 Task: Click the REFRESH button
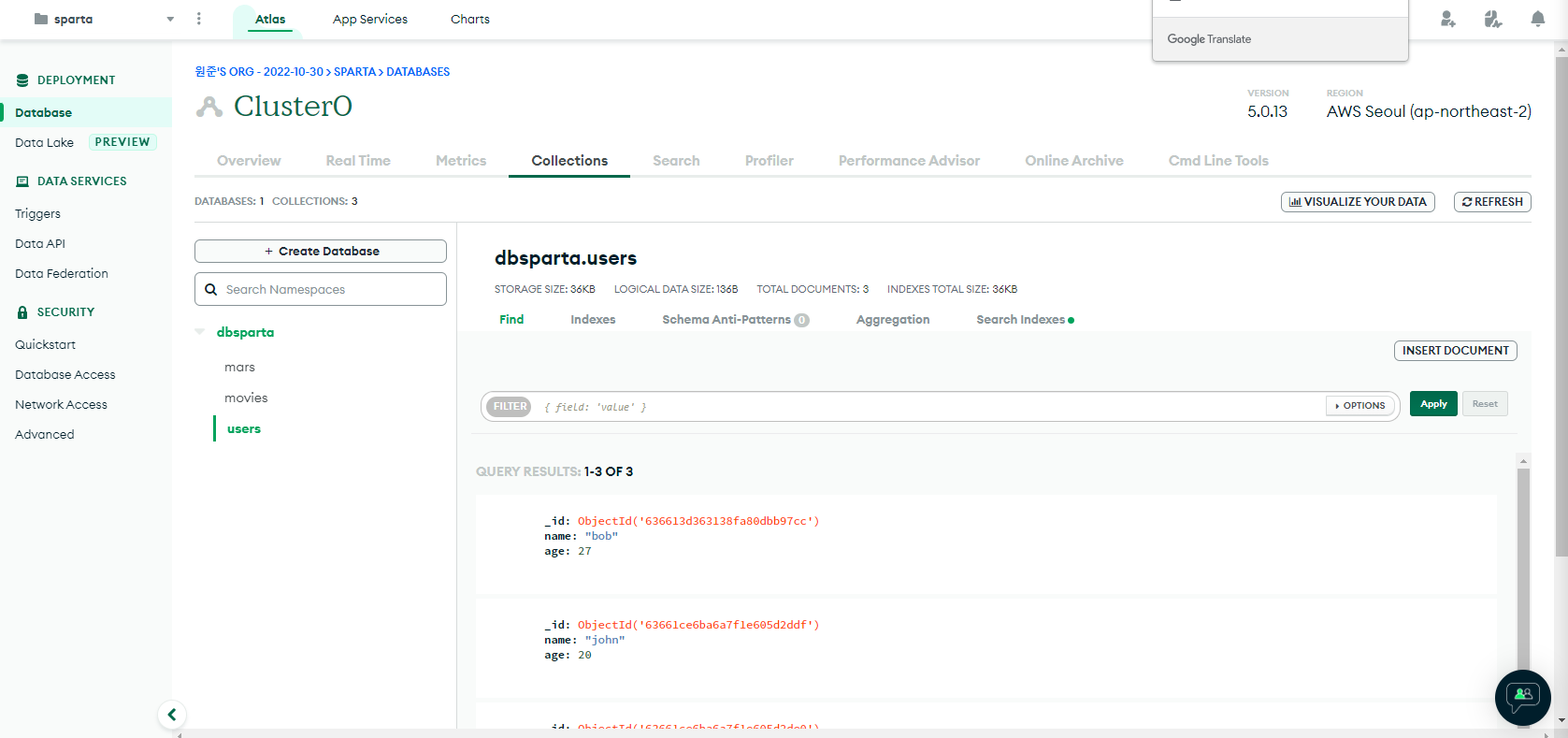click(1492, 202)
